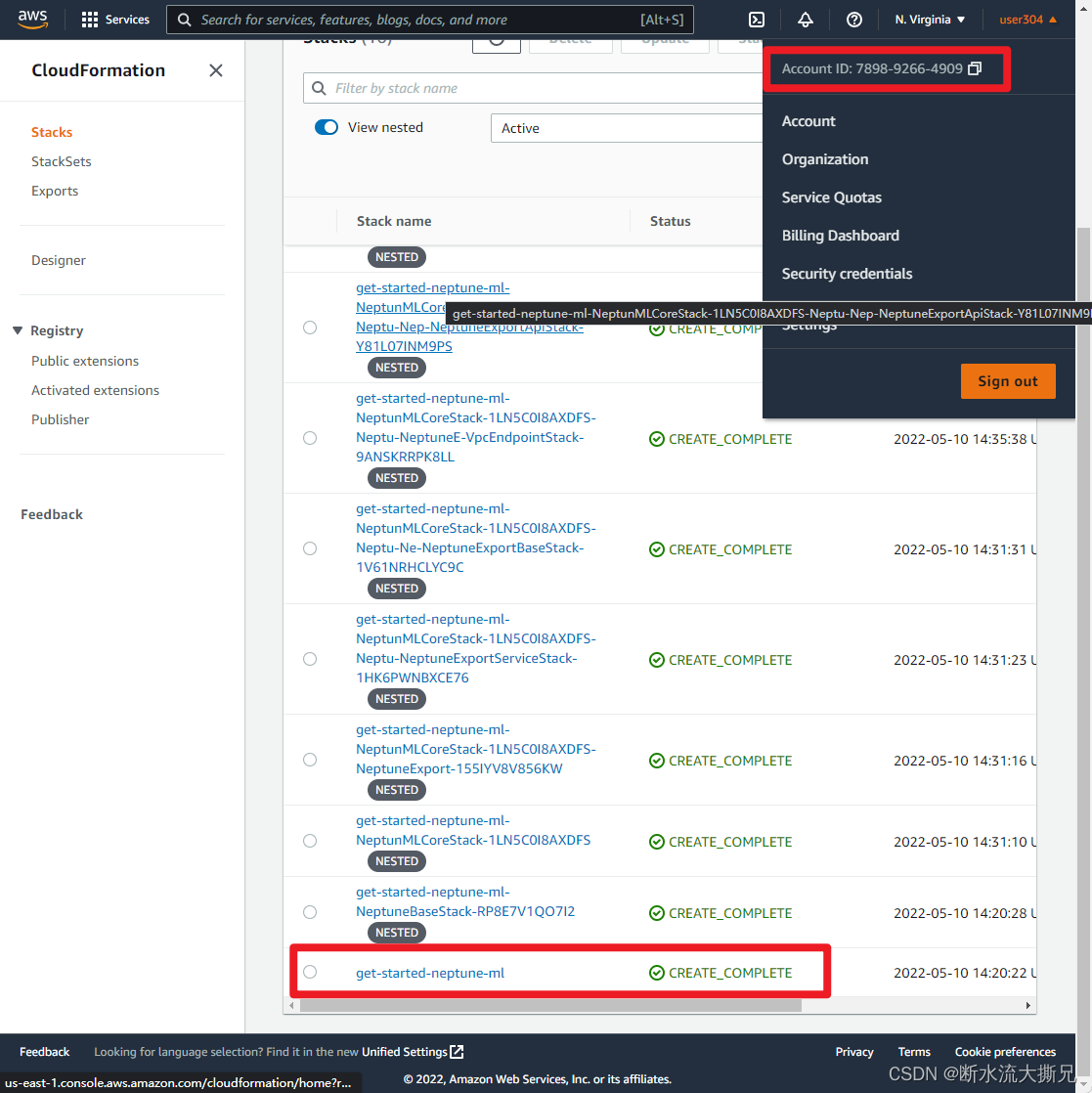Viewport: 1092px width, 1093px height.
Task: Open the N. Virginia region dropdown
Action: (930, 20)
